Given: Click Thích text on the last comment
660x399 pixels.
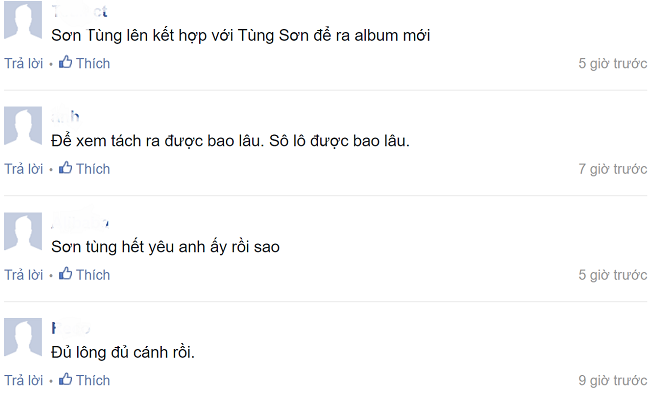Looking at the screenshot, I should click(93, 380).
